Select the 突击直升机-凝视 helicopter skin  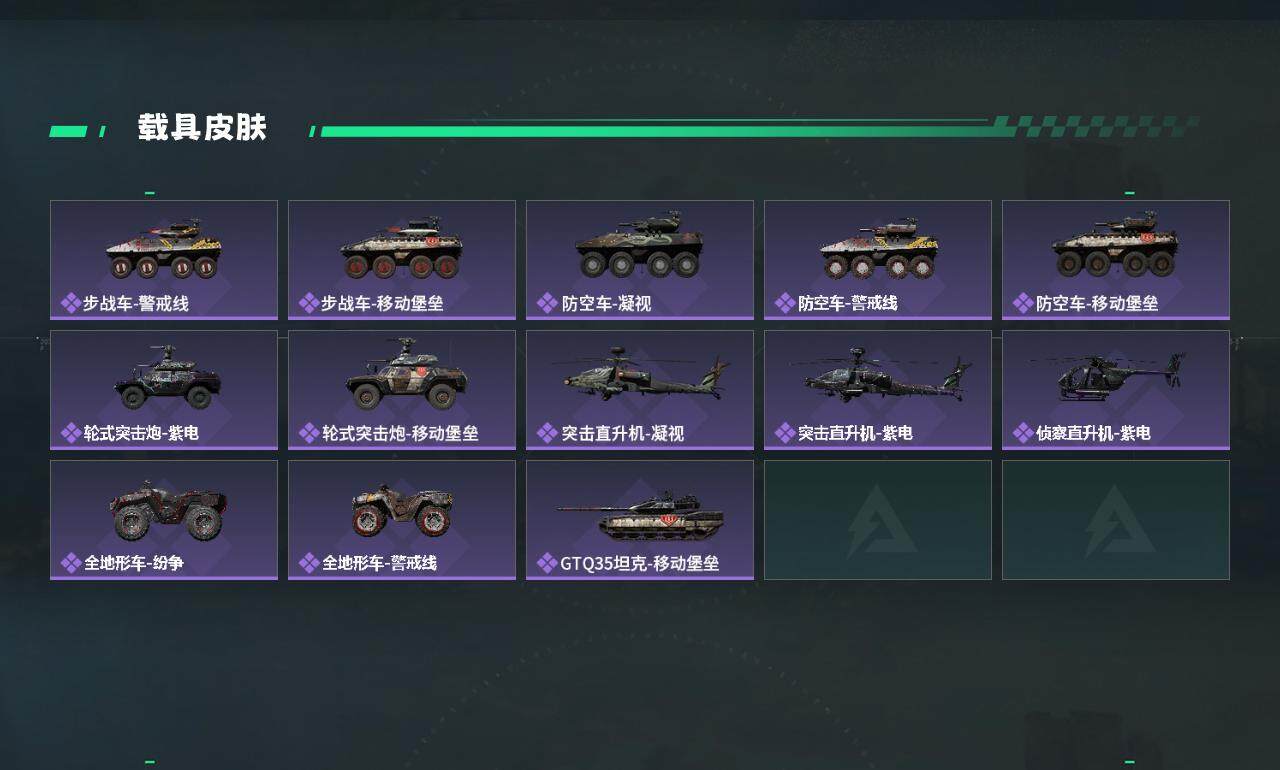coord(640,390)
